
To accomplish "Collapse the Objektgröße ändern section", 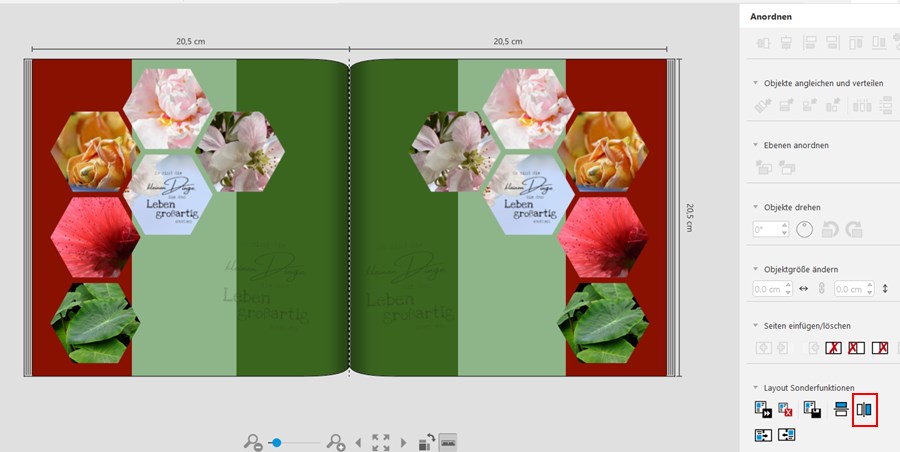I will point(755,269).
